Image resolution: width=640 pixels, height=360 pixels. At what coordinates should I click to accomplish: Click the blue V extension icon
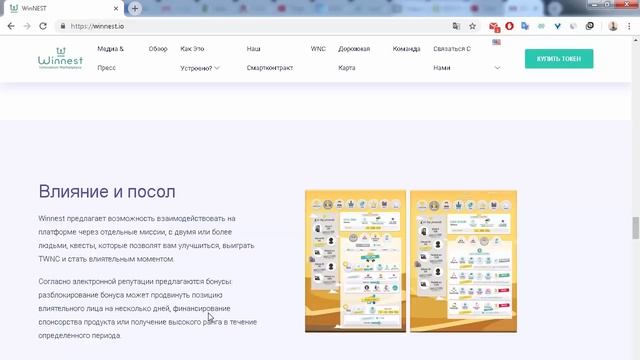557,26
